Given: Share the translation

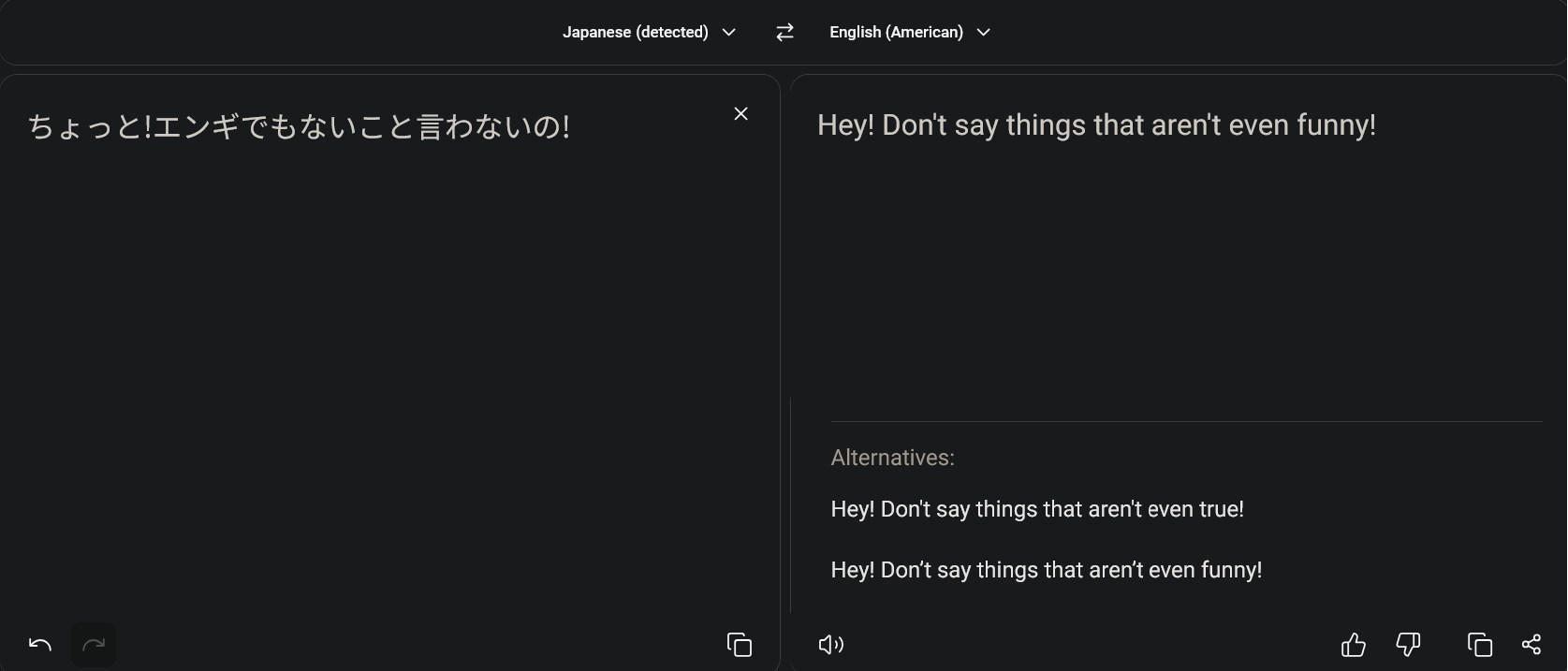Looking at the screenshot, I should [x=1531, y=644].
